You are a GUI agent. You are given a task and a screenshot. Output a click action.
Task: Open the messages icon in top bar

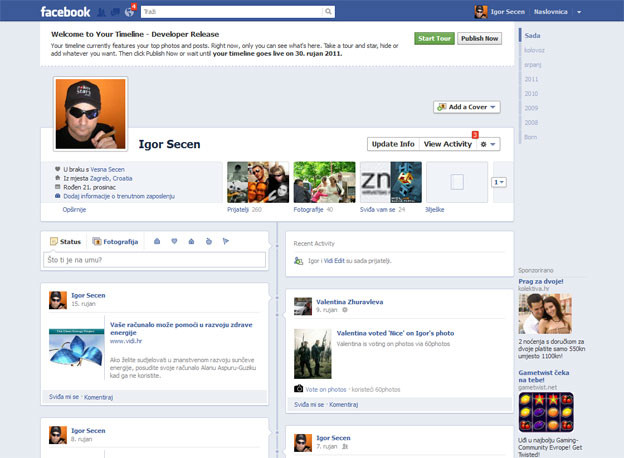115,12
